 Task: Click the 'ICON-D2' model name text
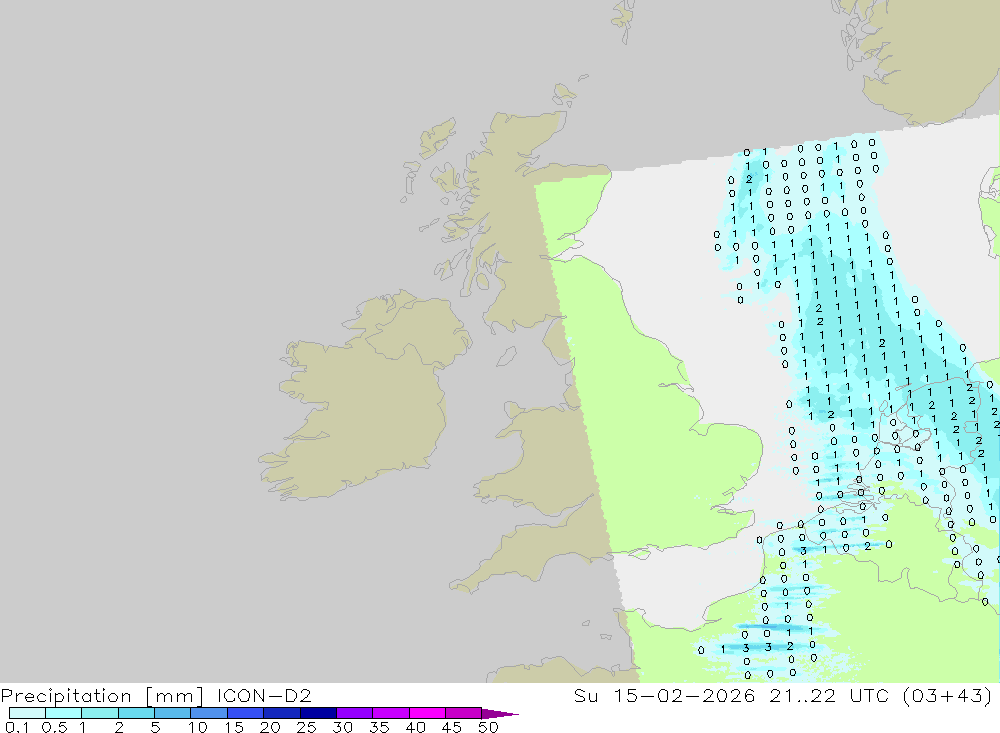(263, 695)
